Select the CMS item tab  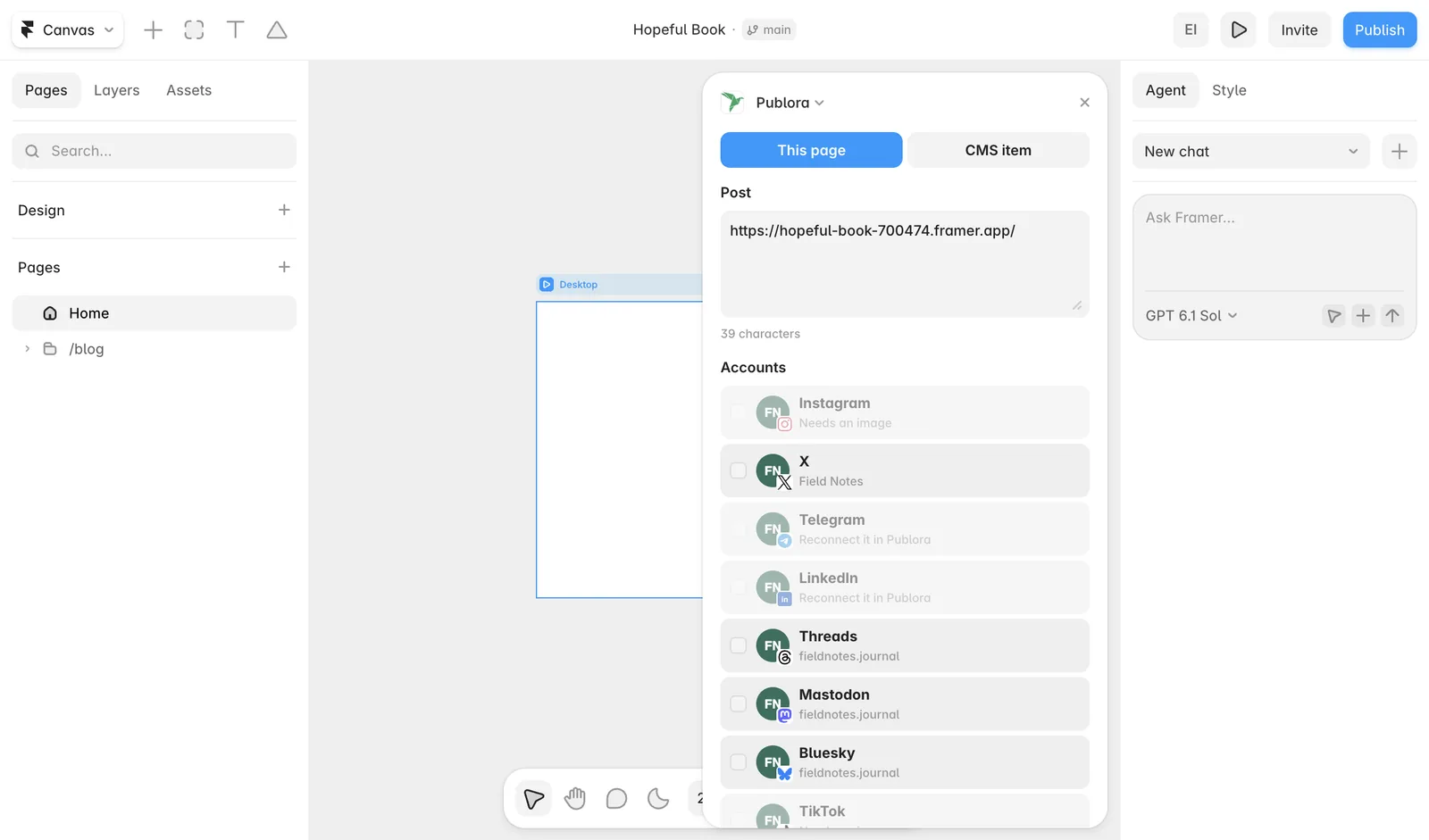[999, 150]
